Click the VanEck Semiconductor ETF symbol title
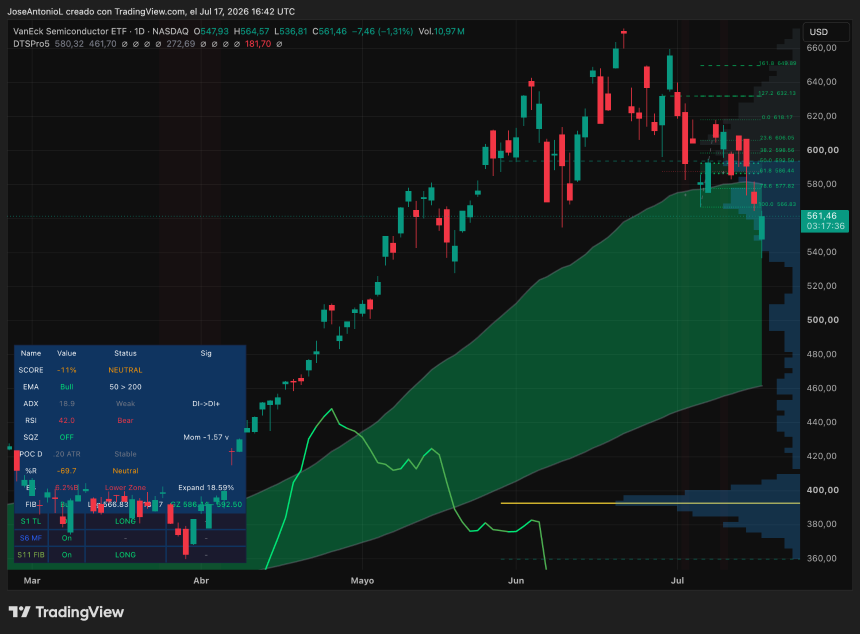Viewport: 860px width, 634px height. pyautogui.click(x=70, y=31)
